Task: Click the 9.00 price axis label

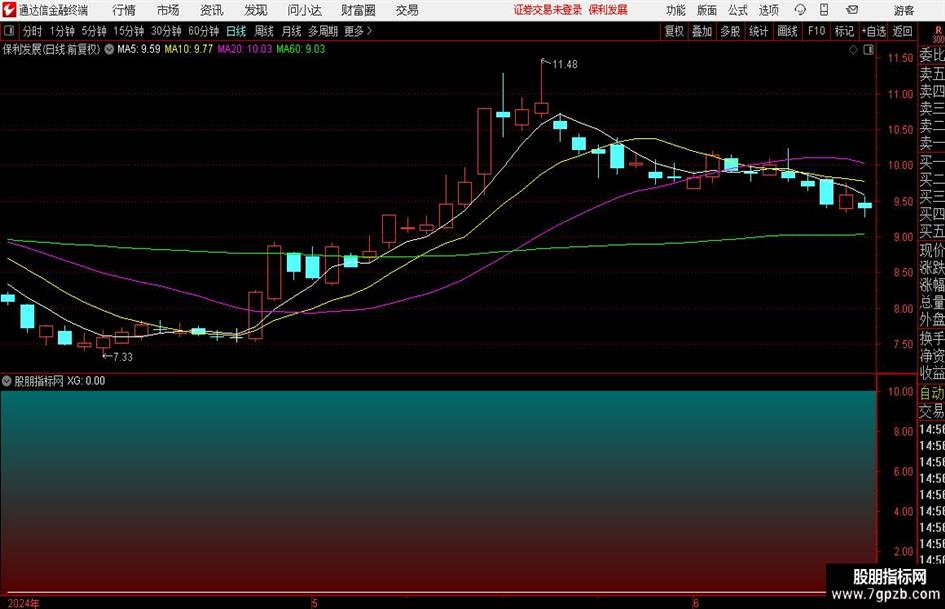Action: pyautogui.click(x=903, y=238)
